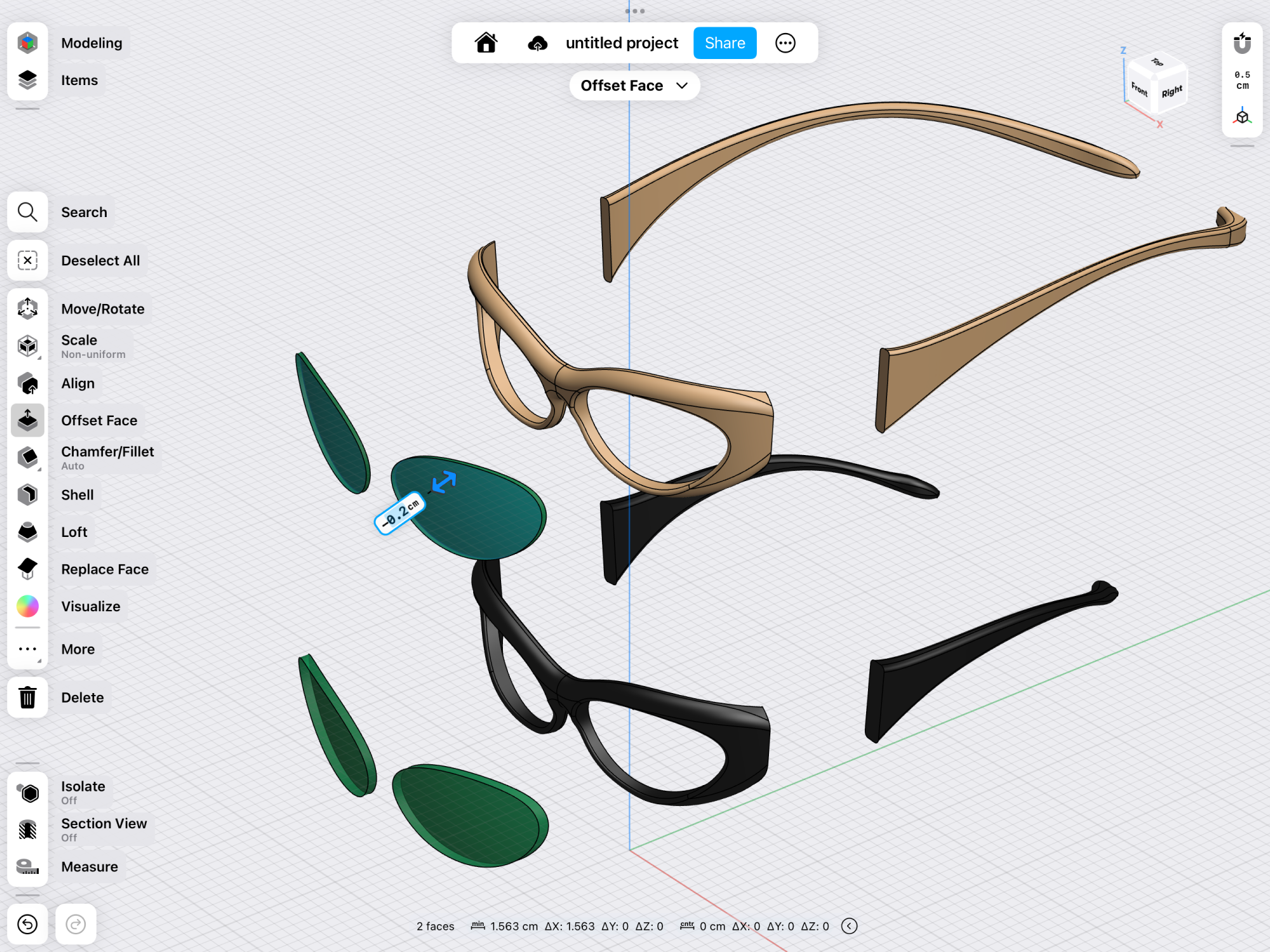Enable Section View

pos(27,829)
